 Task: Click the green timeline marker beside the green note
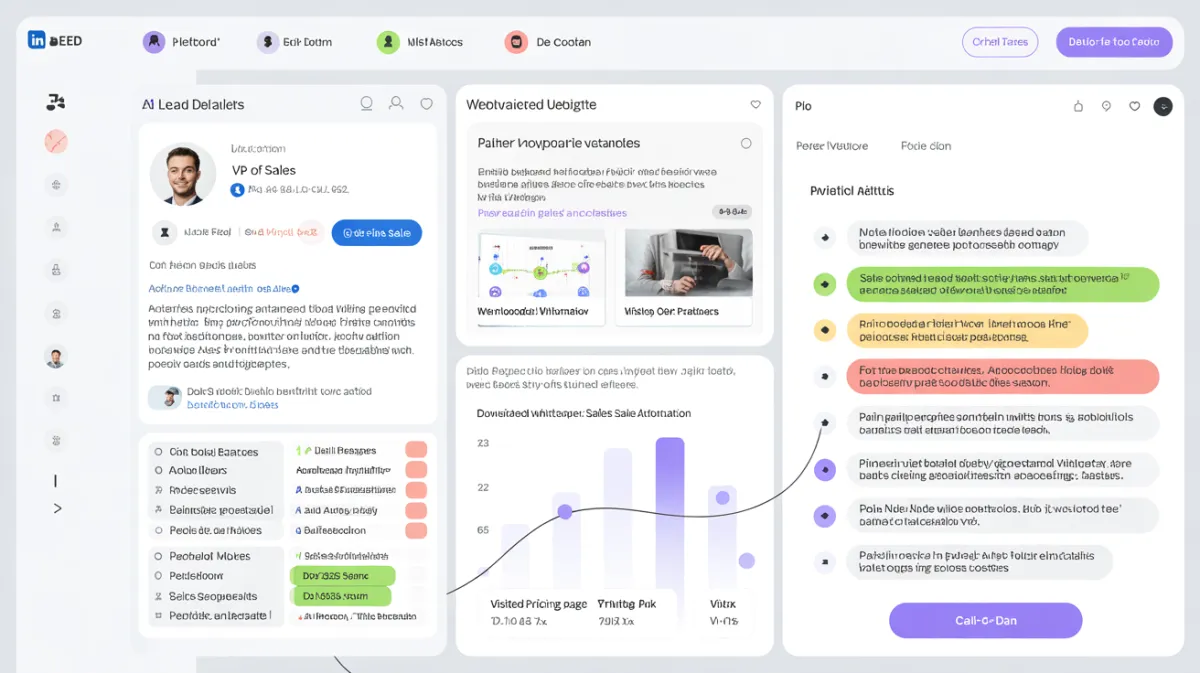[824, 285]
